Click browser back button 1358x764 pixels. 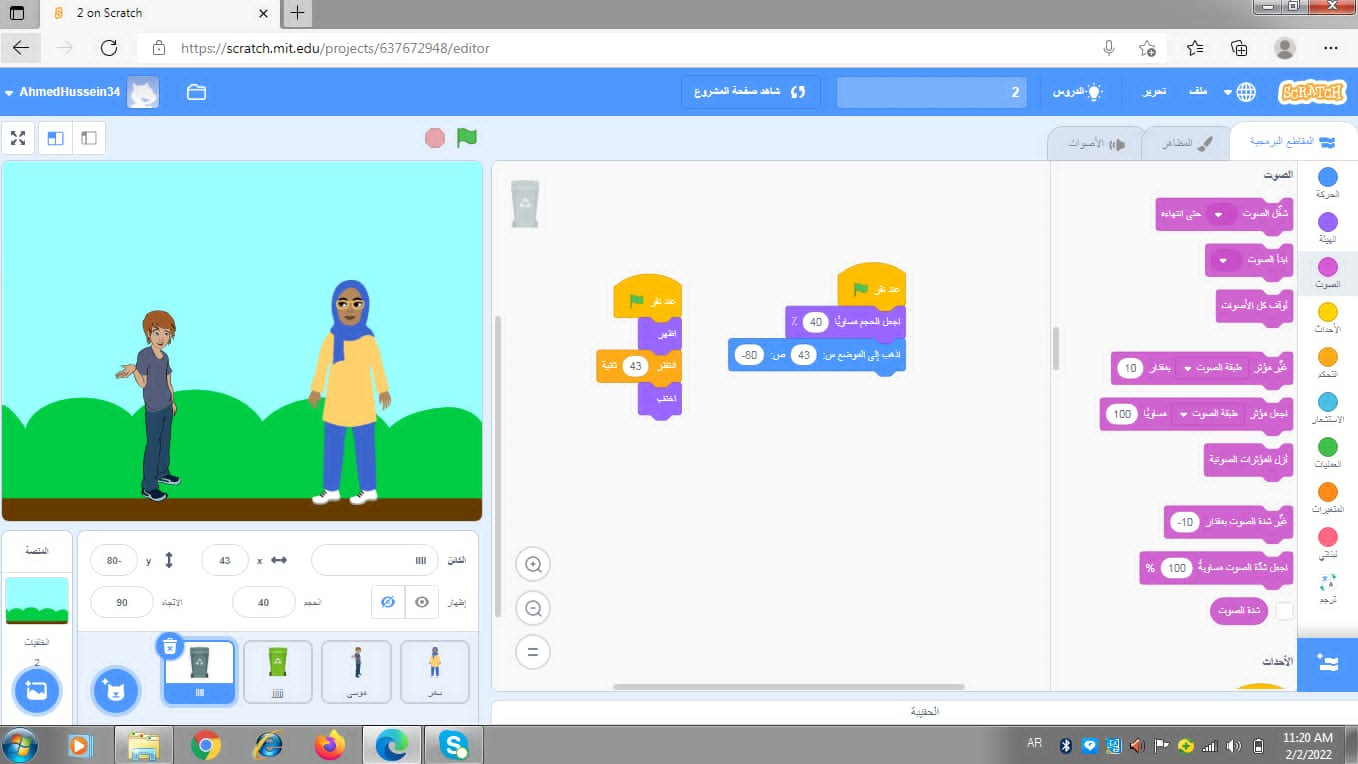[x=21, y=48]
